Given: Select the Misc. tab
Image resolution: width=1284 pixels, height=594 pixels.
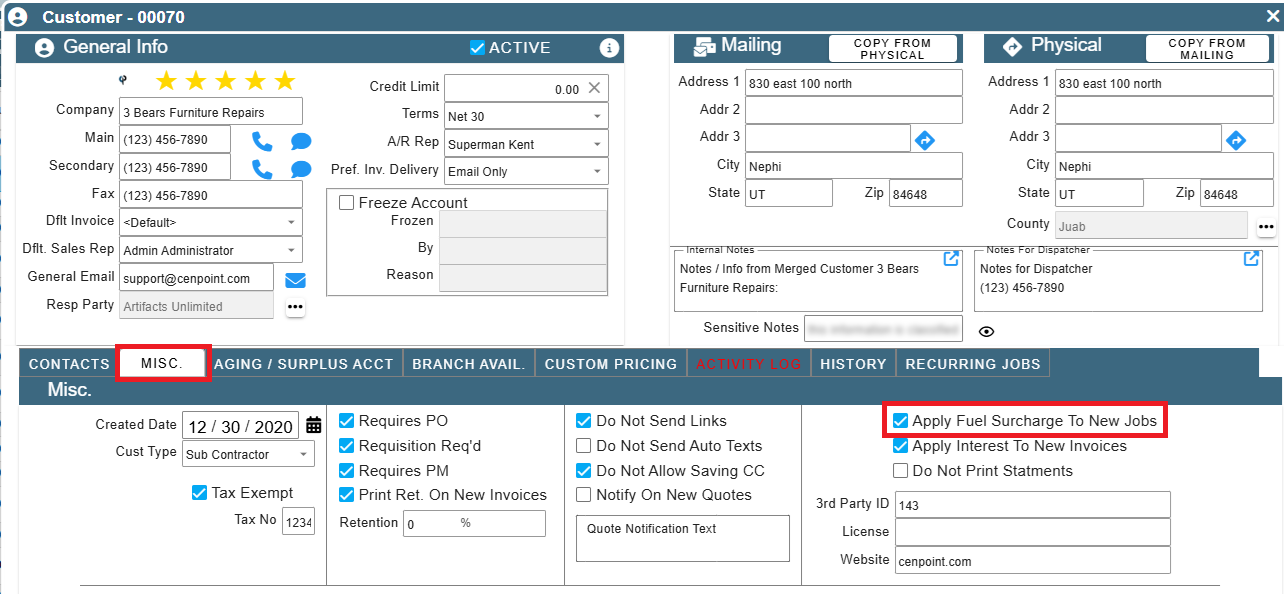Looking at the screenshot, I should (162, 364).
